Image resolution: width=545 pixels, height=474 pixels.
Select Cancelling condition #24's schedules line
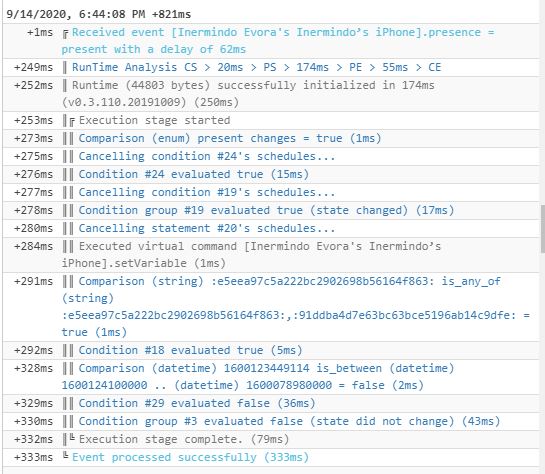(206, 156)
